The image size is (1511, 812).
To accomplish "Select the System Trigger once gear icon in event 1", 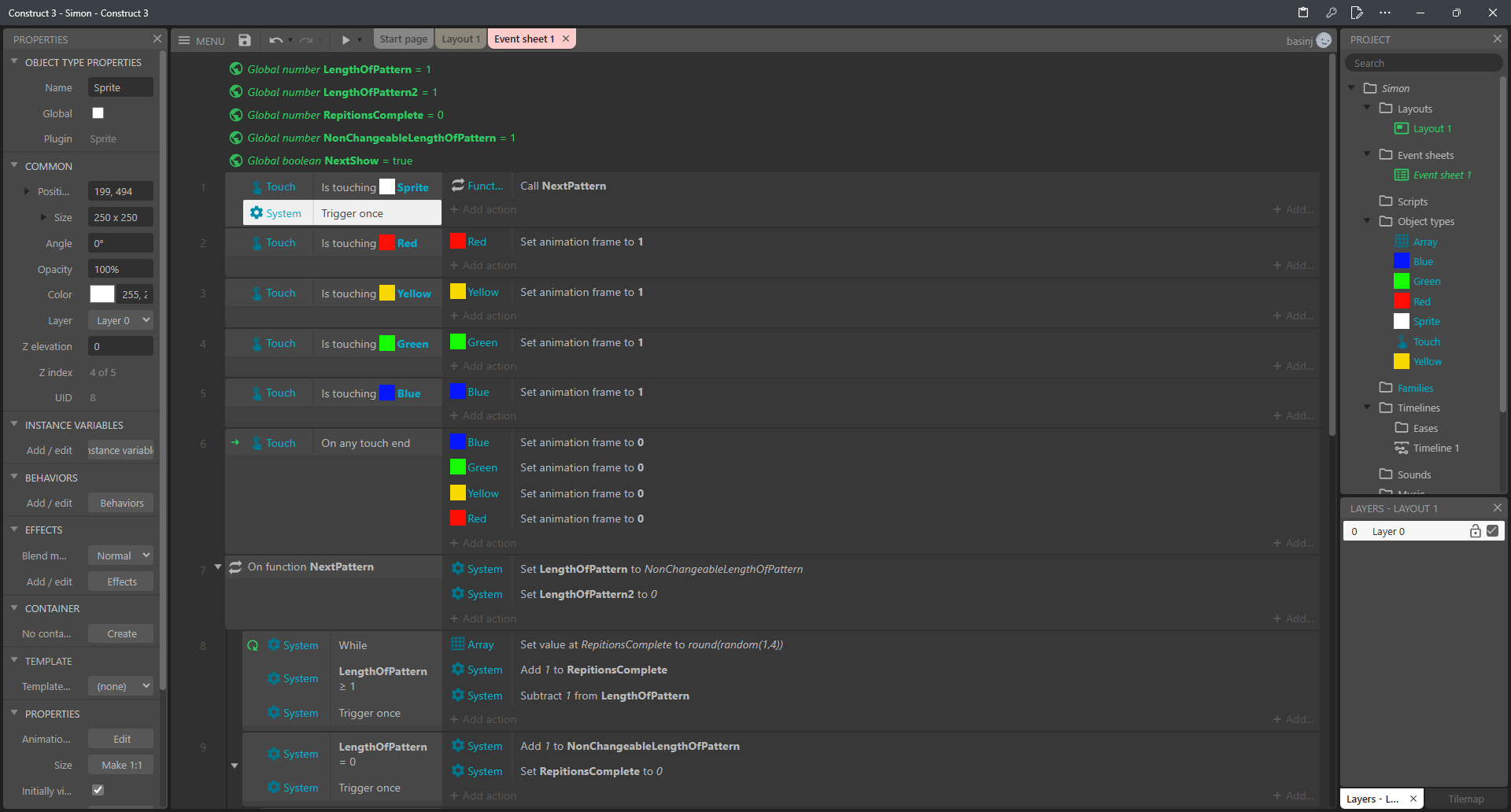I will (x=257, y=212).
